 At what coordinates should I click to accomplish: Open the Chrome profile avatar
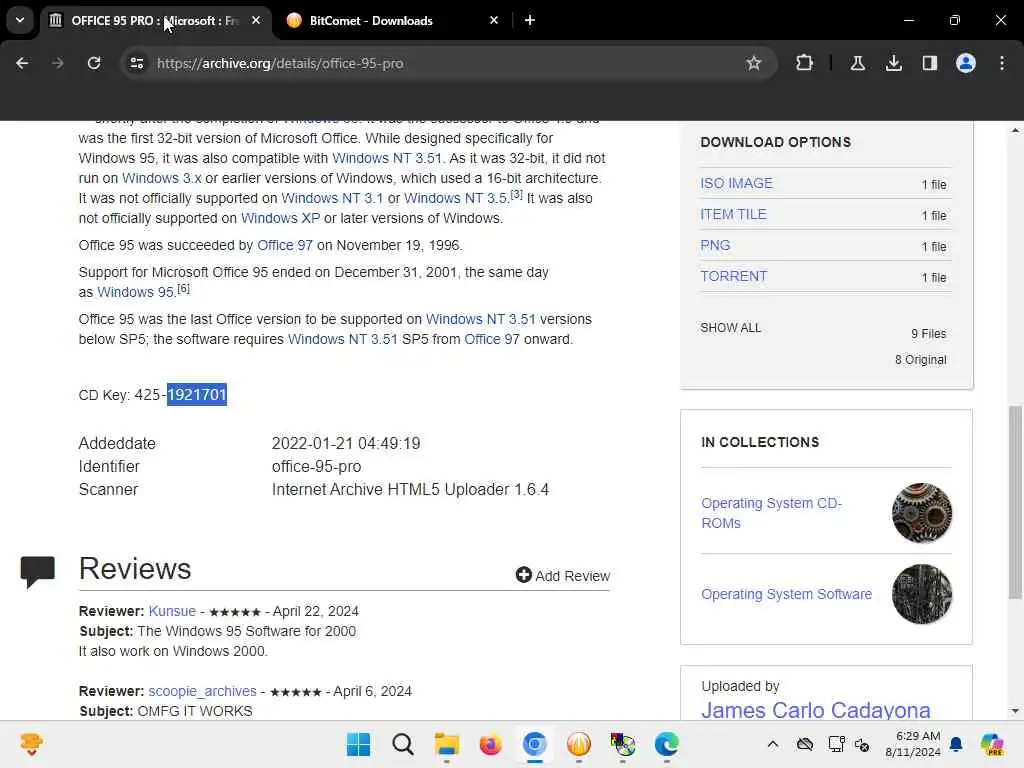[x=965, y=63]
